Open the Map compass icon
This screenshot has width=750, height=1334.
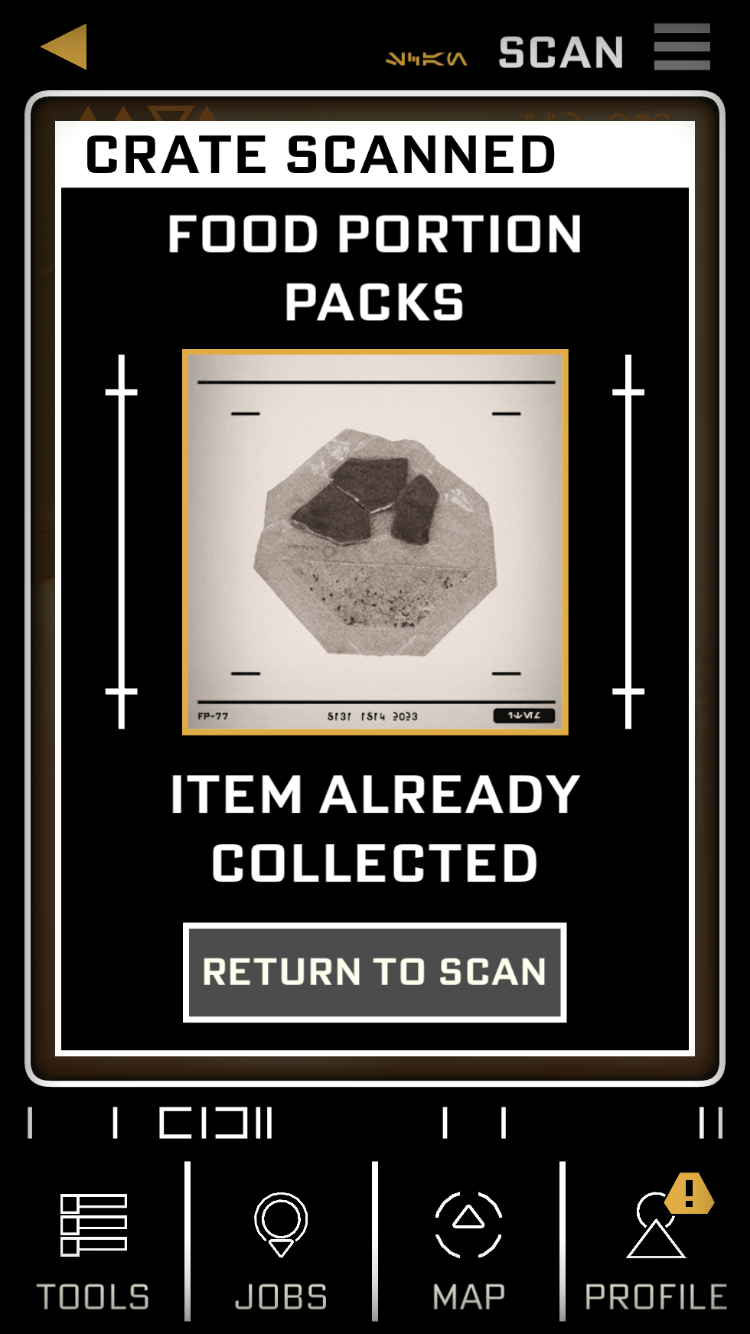[468, 1224]
